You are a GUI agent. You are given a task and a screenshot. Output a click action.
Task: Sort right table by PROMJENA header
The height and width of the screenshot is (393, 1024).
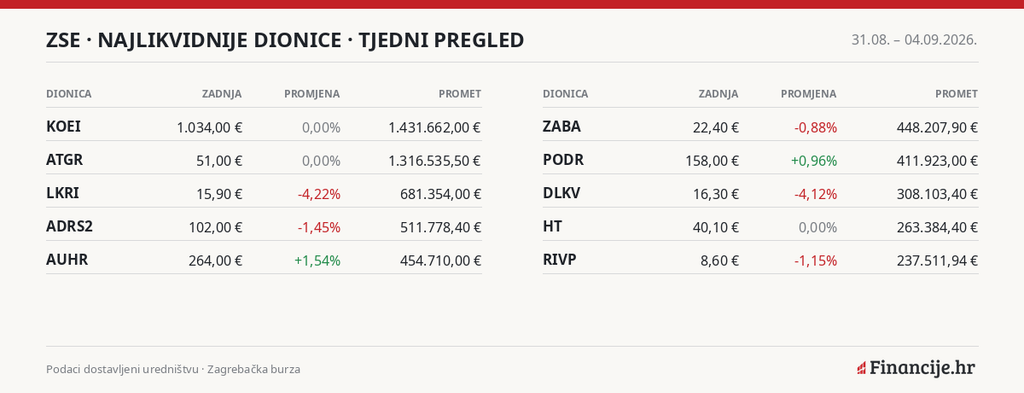808,94
